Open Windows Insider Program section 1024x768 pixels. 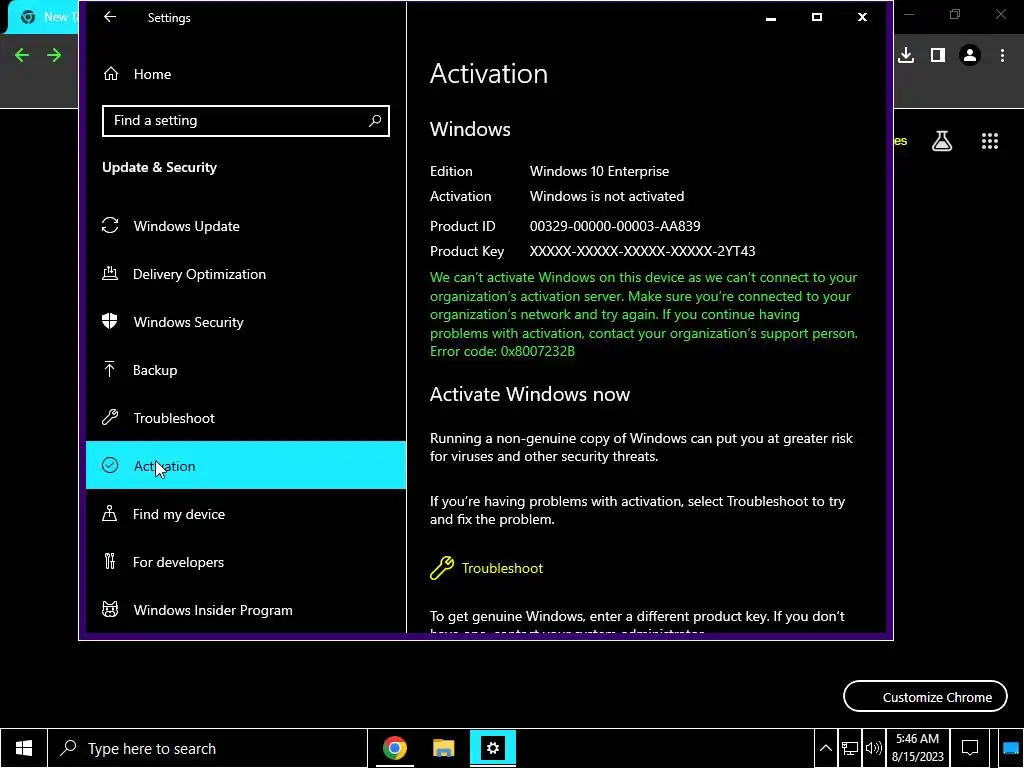[246, 610]
